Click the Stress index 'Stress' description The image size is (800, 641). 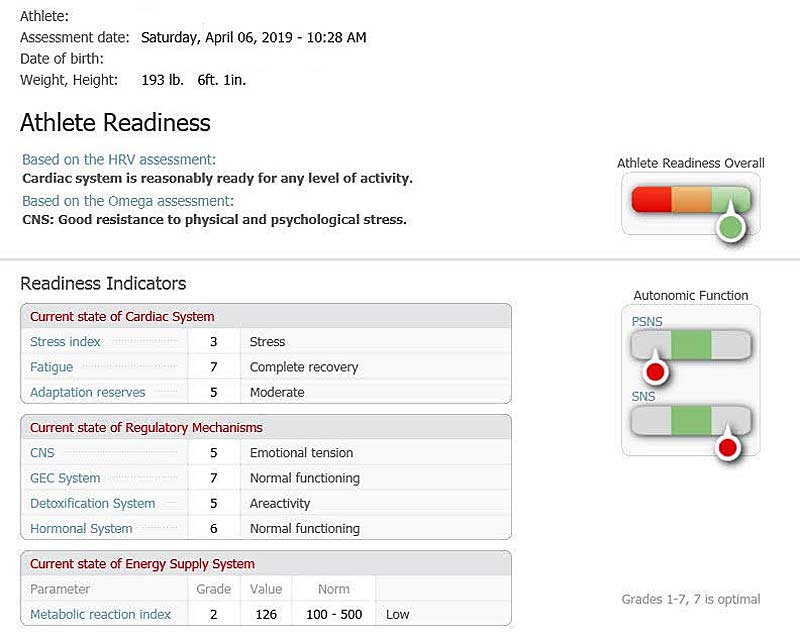(267, 342)
